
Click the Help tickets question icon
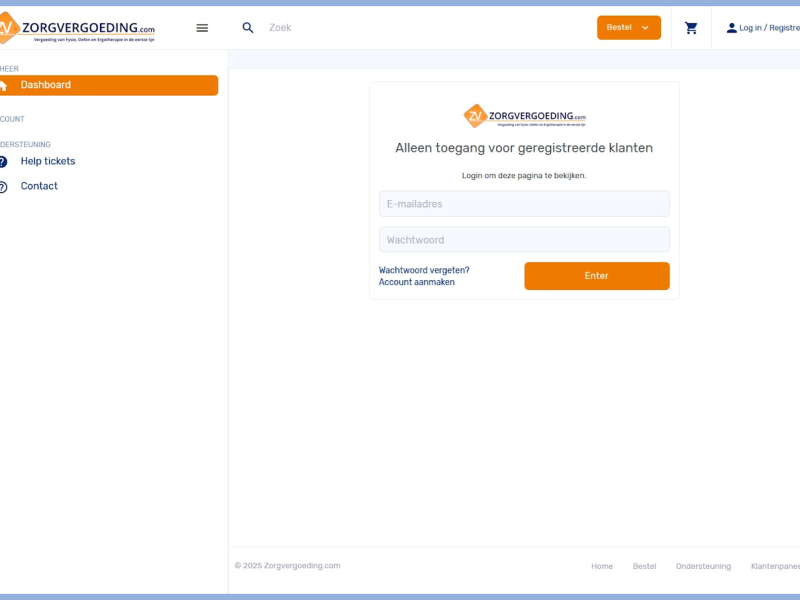coord(3,162)
